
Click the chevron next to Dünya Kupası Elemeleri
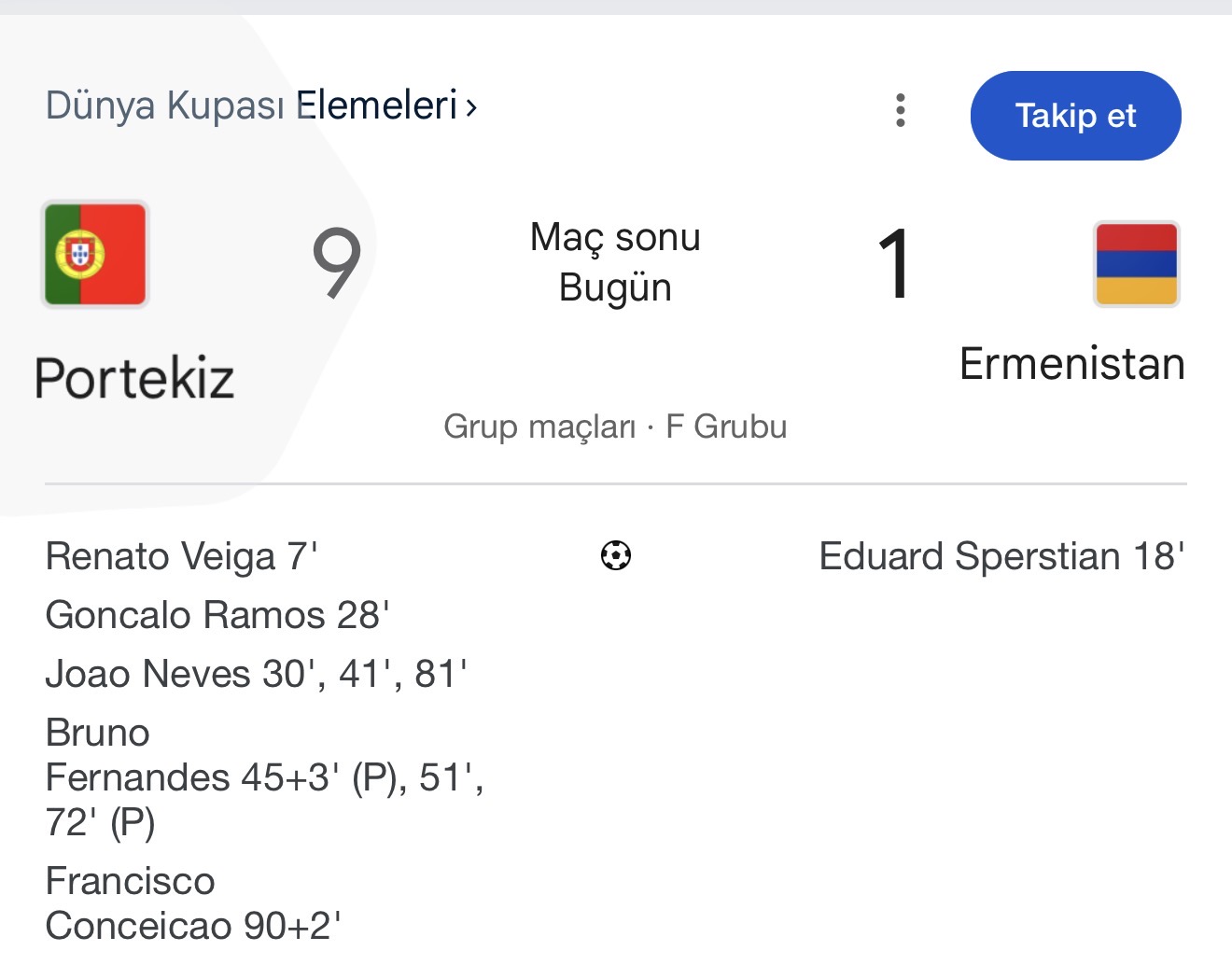click(471, 107)
